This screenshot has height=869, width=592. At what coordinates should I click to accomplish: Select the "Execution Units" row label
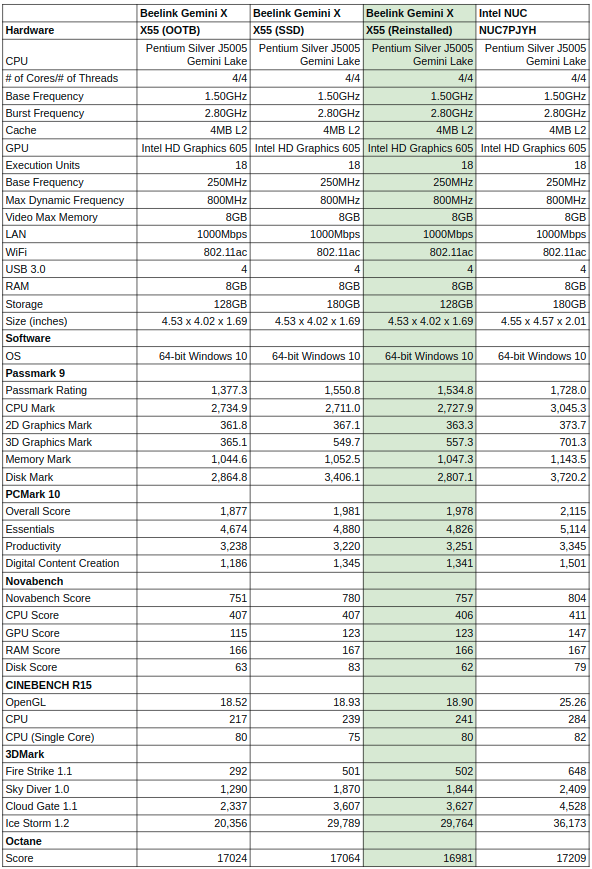point(43,165)
